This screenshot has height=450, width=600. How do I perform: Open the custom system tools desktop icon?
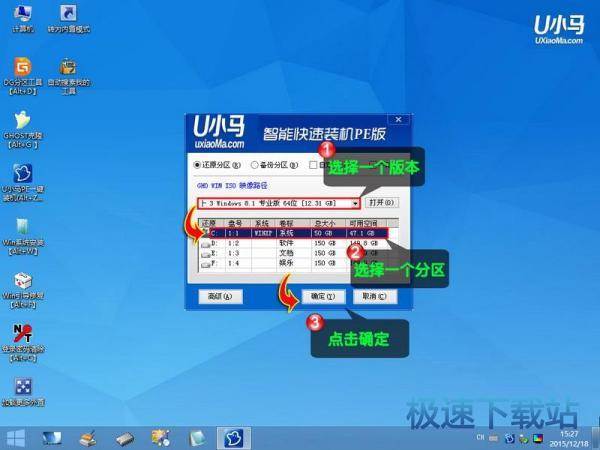tap(68, 76)
